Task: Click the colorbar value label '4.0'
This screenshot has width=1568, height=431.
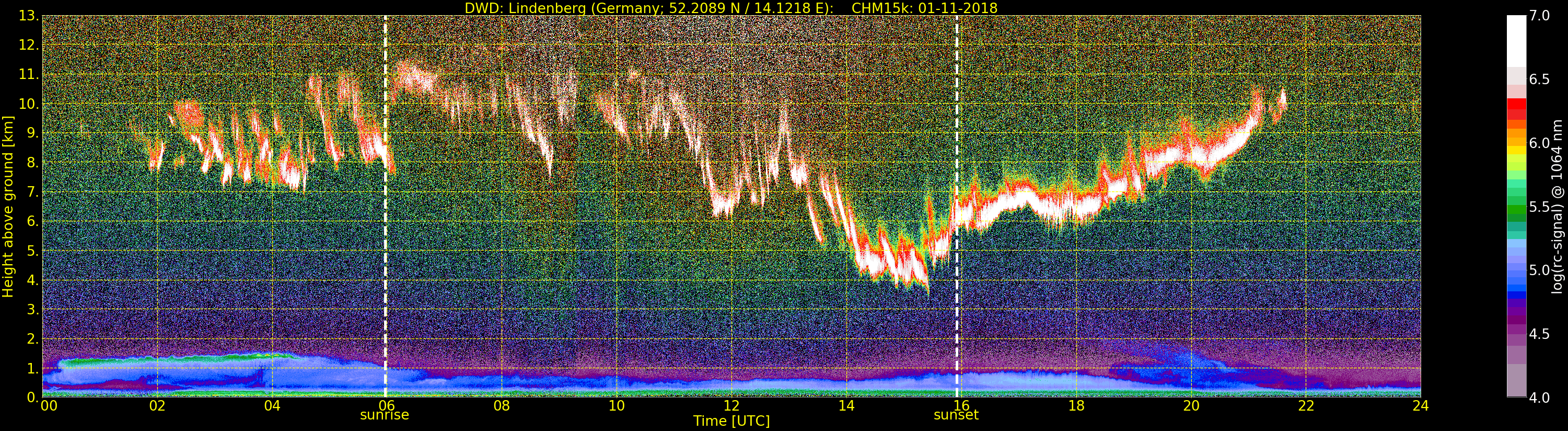Action: pyautogui.click(x=1539, y=398)
